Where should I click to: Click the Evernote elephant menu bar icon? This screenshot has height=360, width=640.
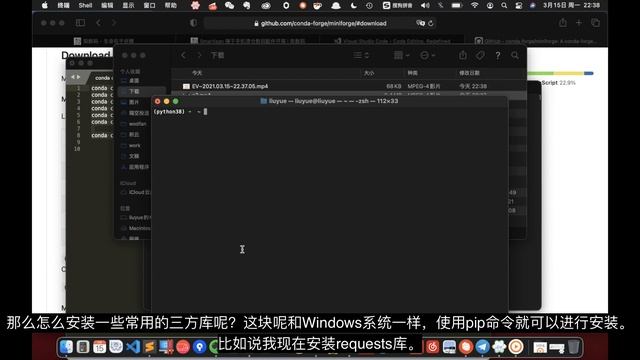click(247, 5)
